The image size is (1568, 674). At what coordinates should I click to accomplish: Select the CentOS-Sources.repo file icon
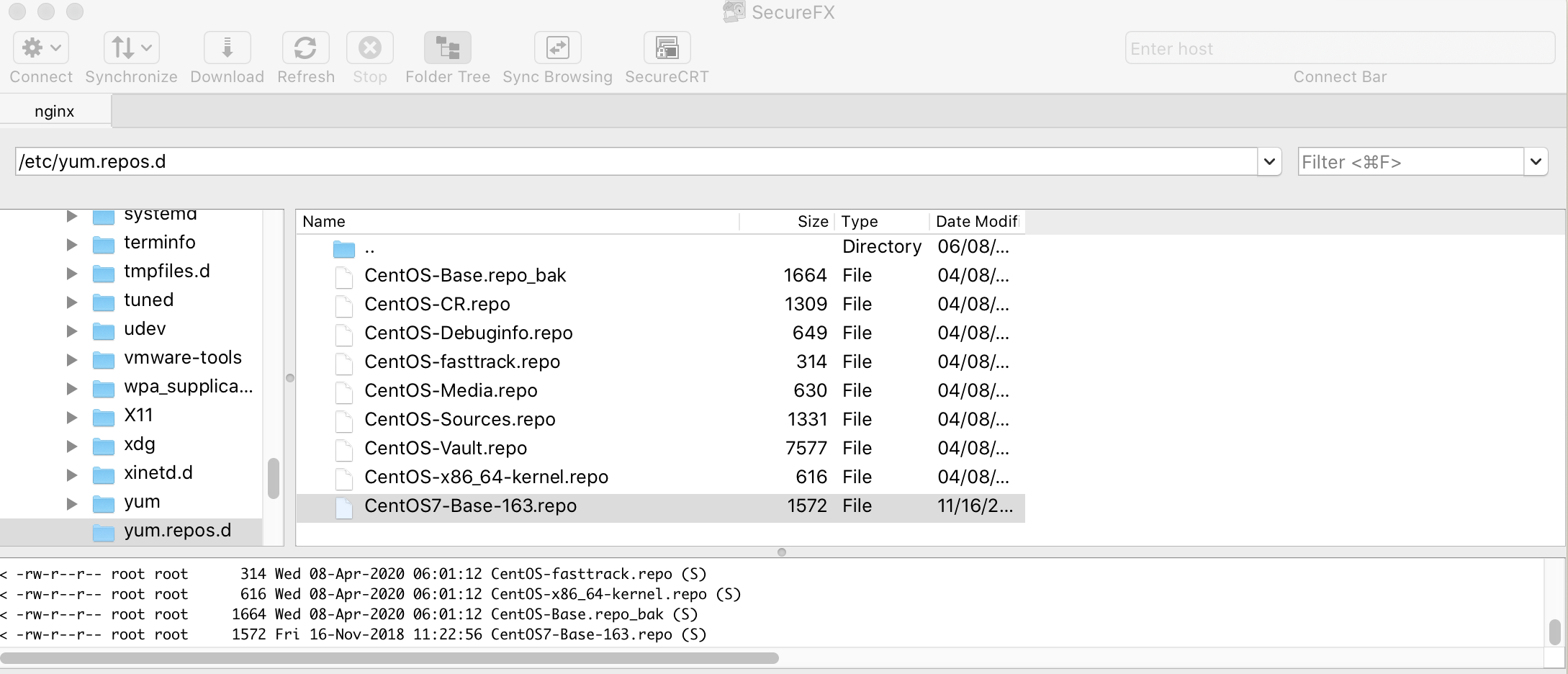[344, 421]
